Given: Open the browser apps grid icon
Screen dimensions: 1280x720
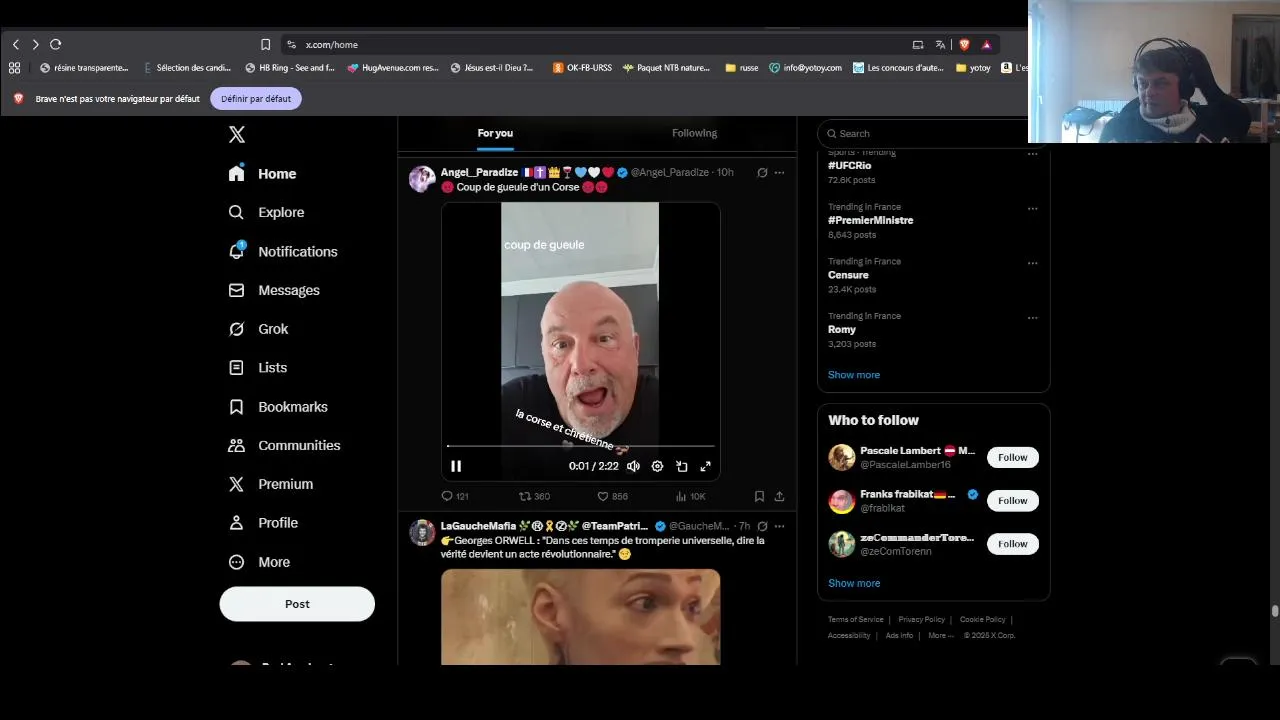Looking at the screenshot, I should pyautogui.click(x=14, y=68).
